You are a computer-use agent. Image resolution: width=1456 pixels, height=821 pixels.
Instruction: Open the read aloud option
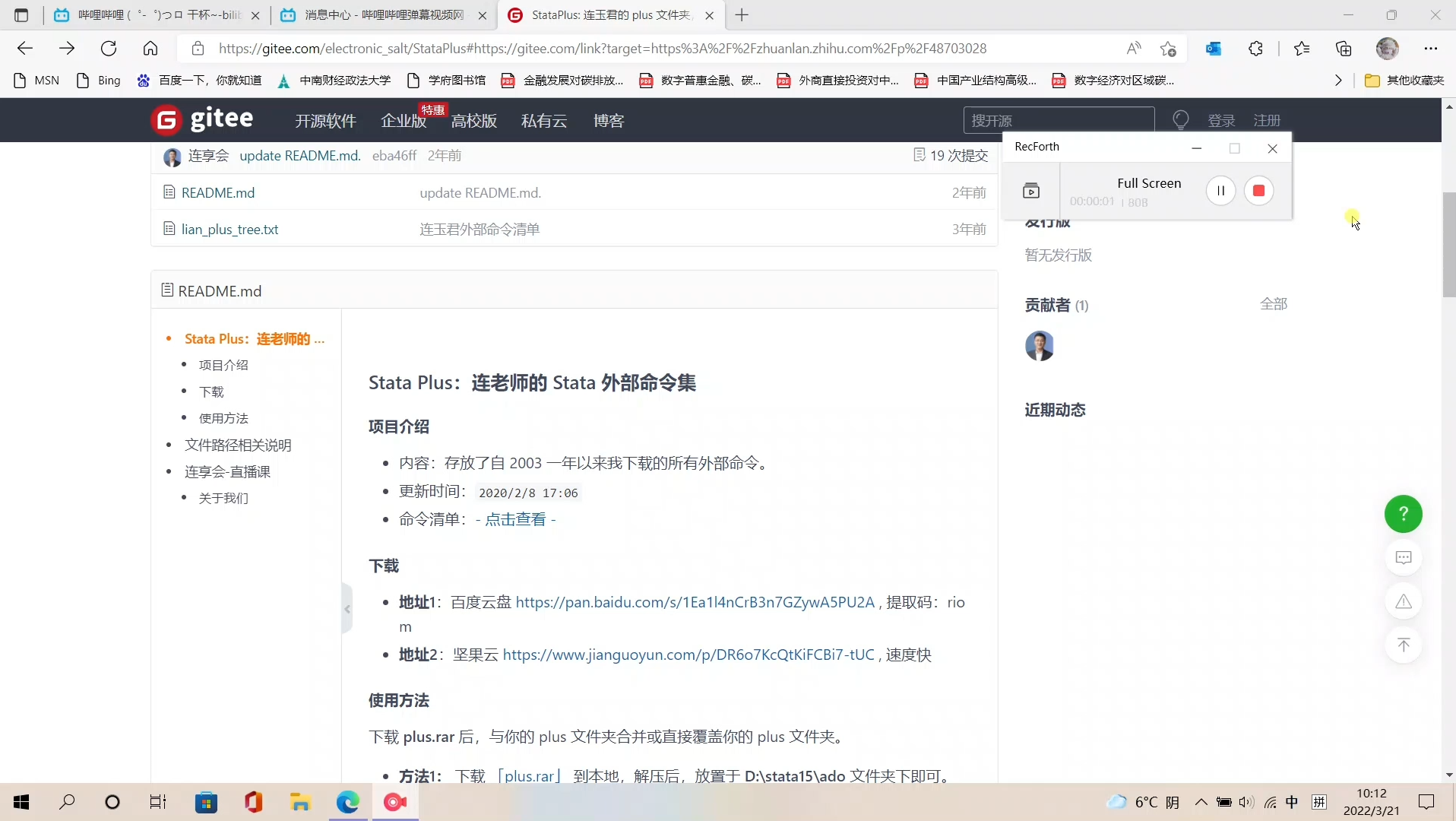coord(1134,49)
